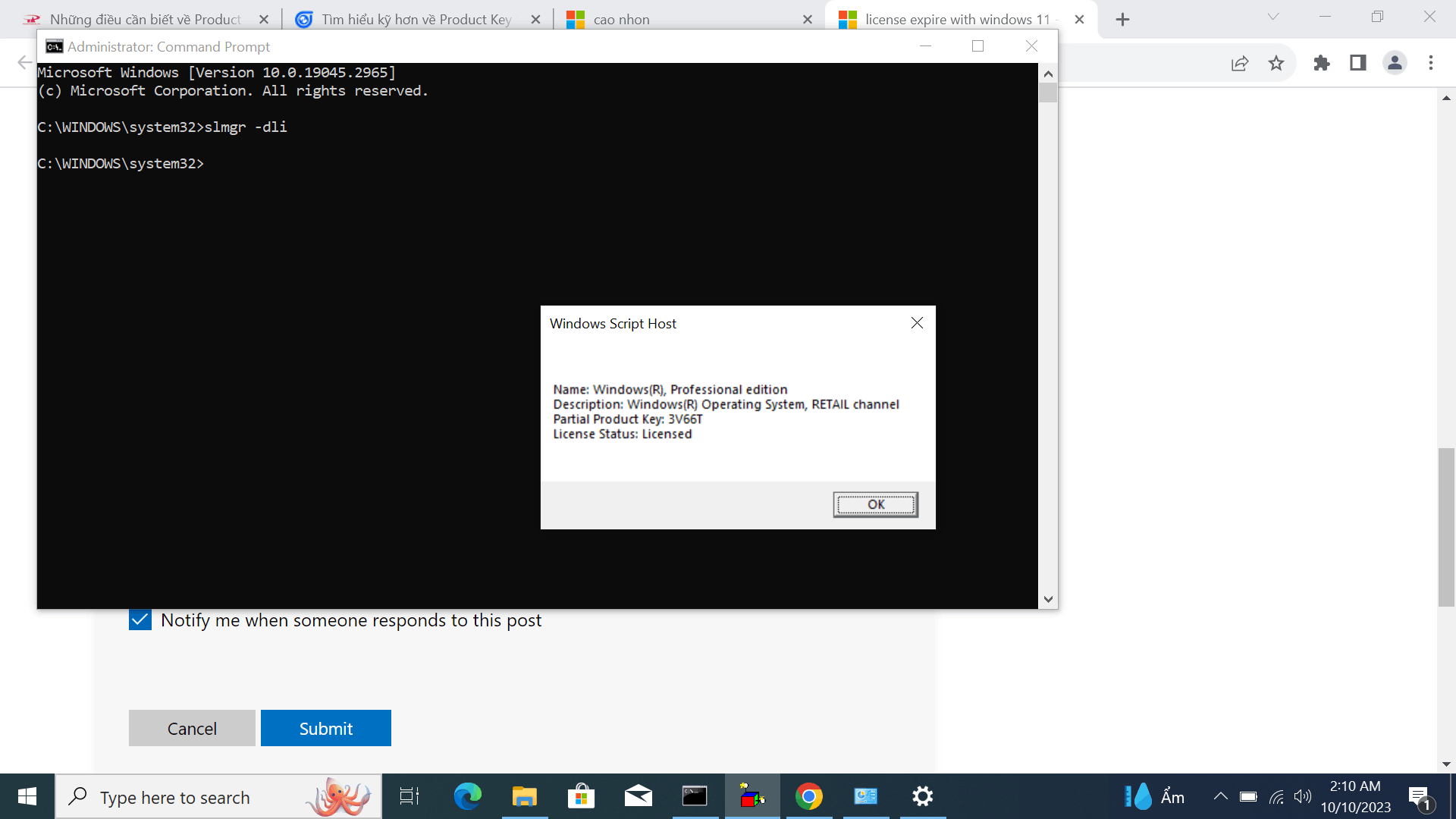
Task: Click the 'slmgr -dli' command line text
Action: tap(246, 127)
